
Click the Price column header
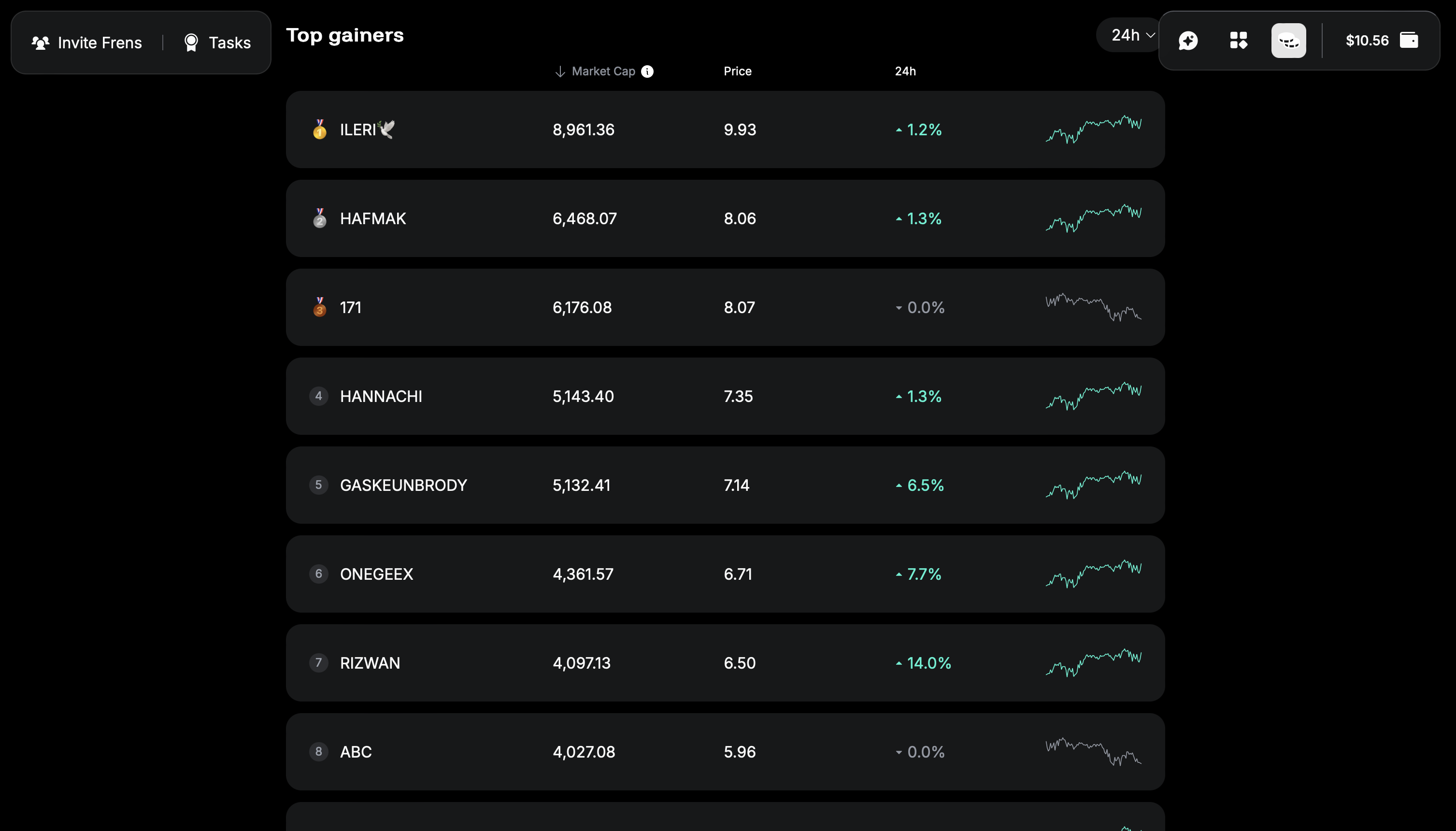point(737,72)
